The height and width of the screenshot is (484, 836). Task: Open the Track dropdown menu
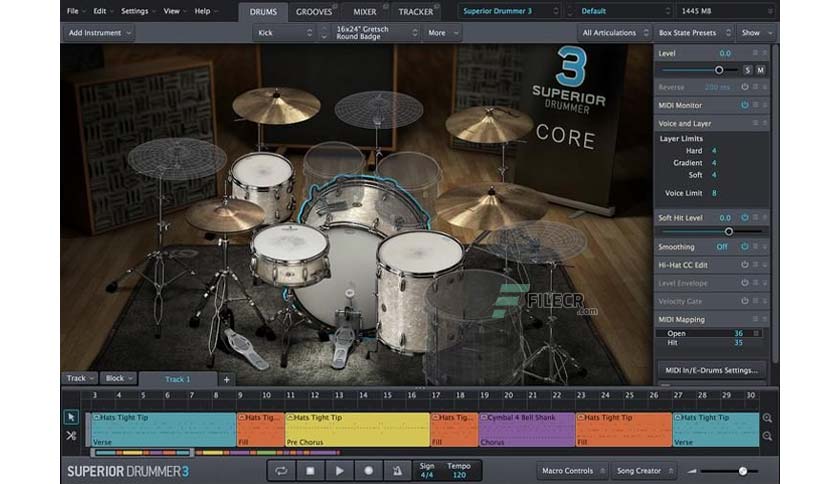[x=80, y=378]
